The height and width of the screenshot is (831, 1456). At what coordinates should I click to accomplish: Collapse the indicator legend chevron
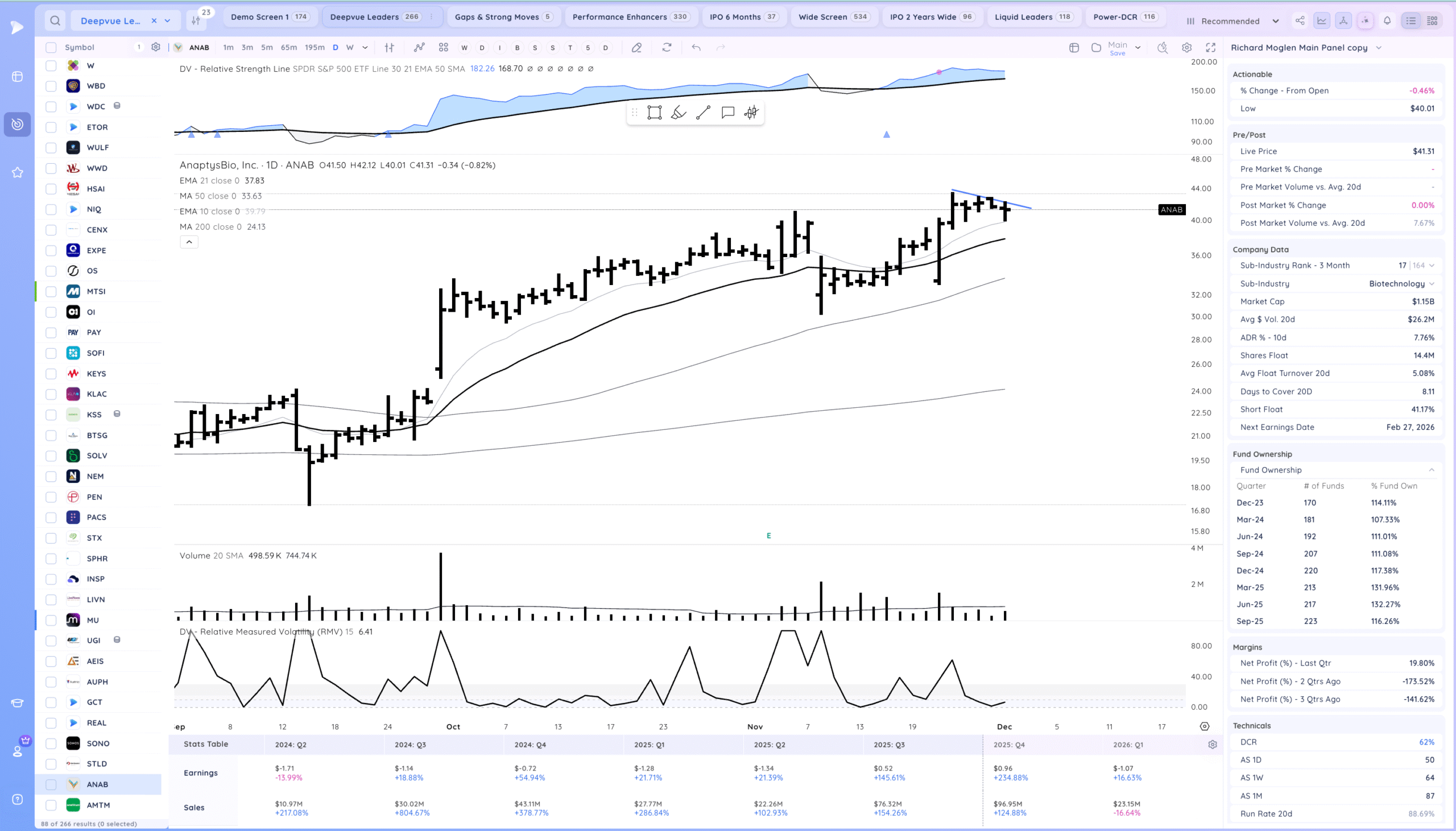tap(189, 242)
